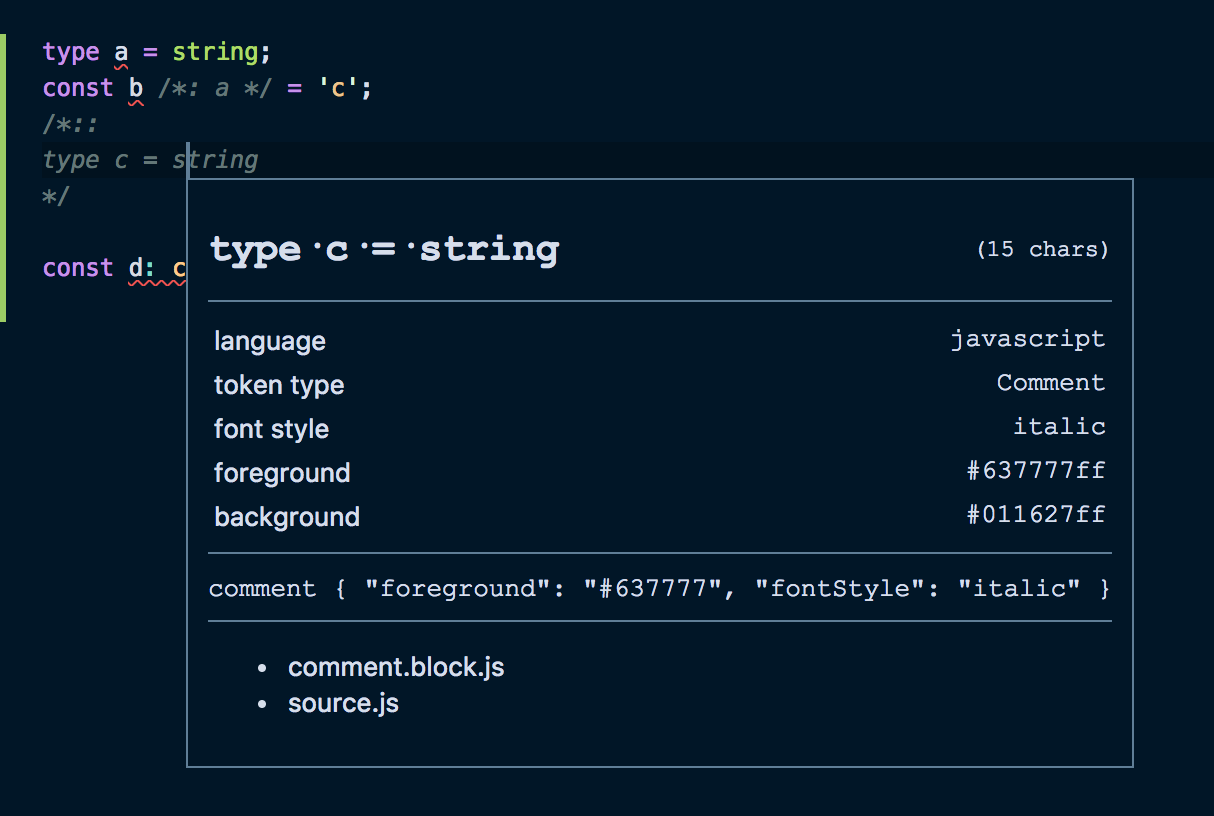This screenshot has width=1214, height=816.
Task: Click the underlined variable 'b'
Action: pyautogui.click(x=136, y=88)
